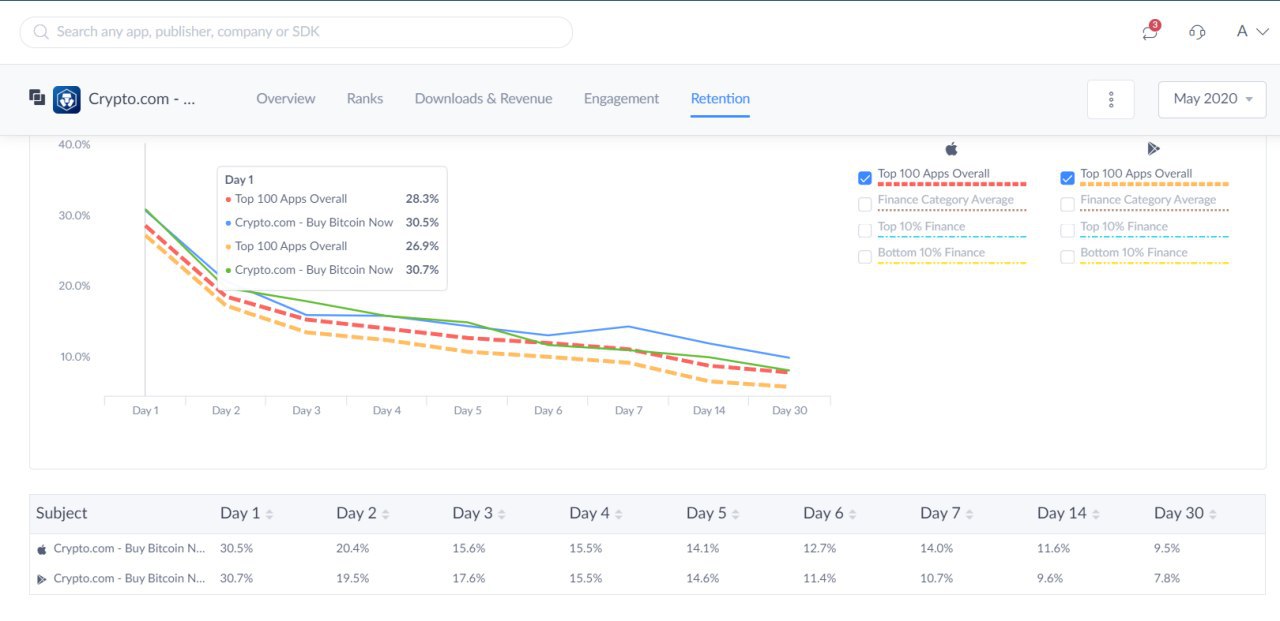Select the Retention tab
1280x621 pixels.
click(720, 98)
